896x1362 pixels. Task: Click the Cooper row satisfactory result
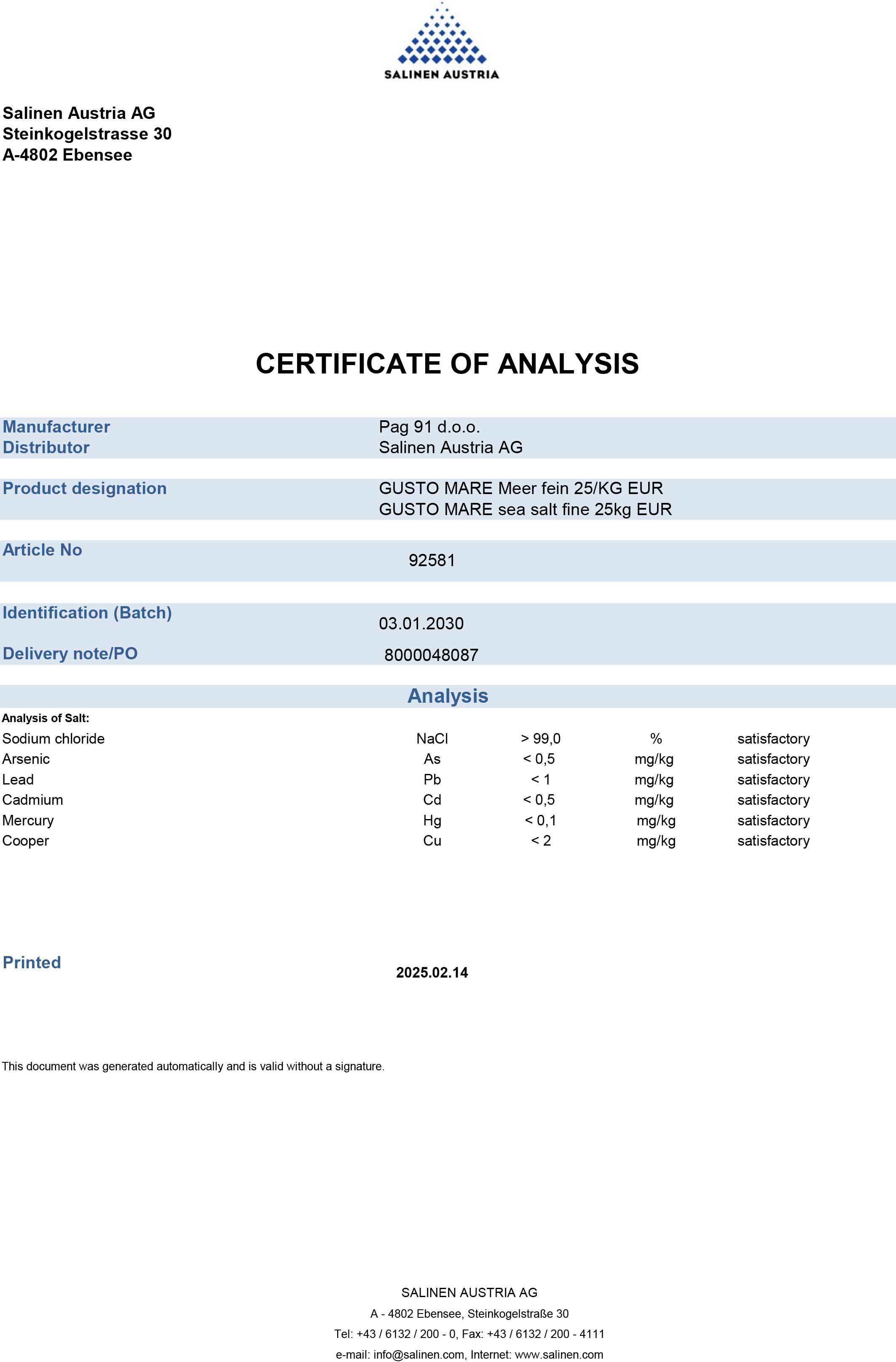tap(773, 841)
